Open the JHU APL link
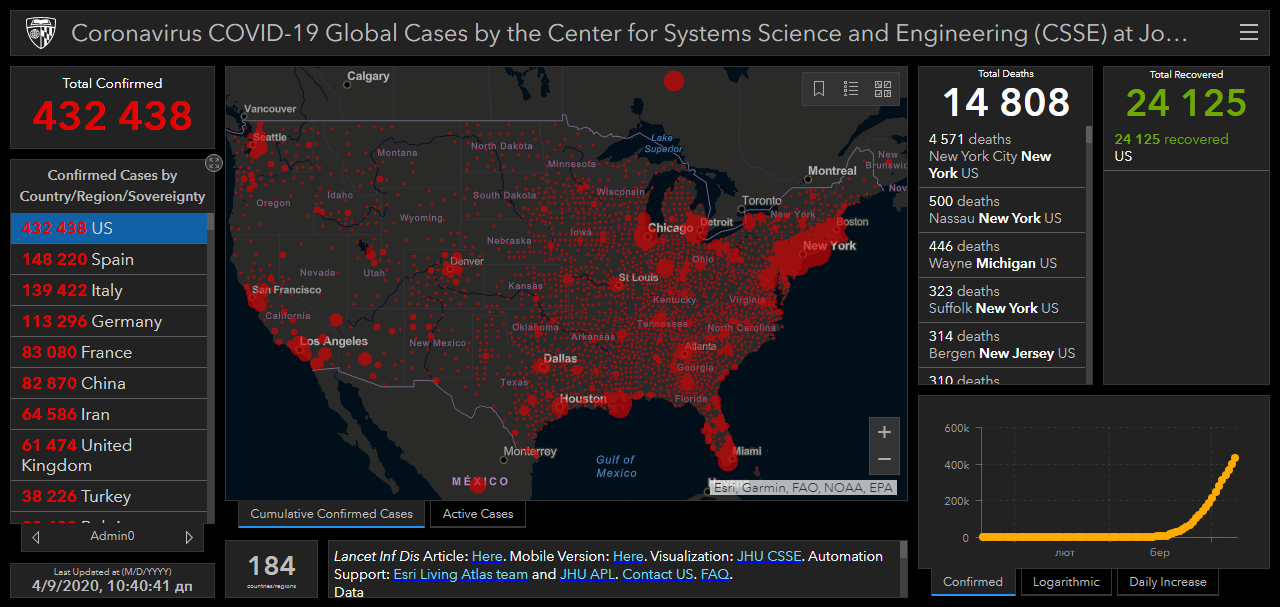This screenshot has height=607, width=1280. [586, 574]
